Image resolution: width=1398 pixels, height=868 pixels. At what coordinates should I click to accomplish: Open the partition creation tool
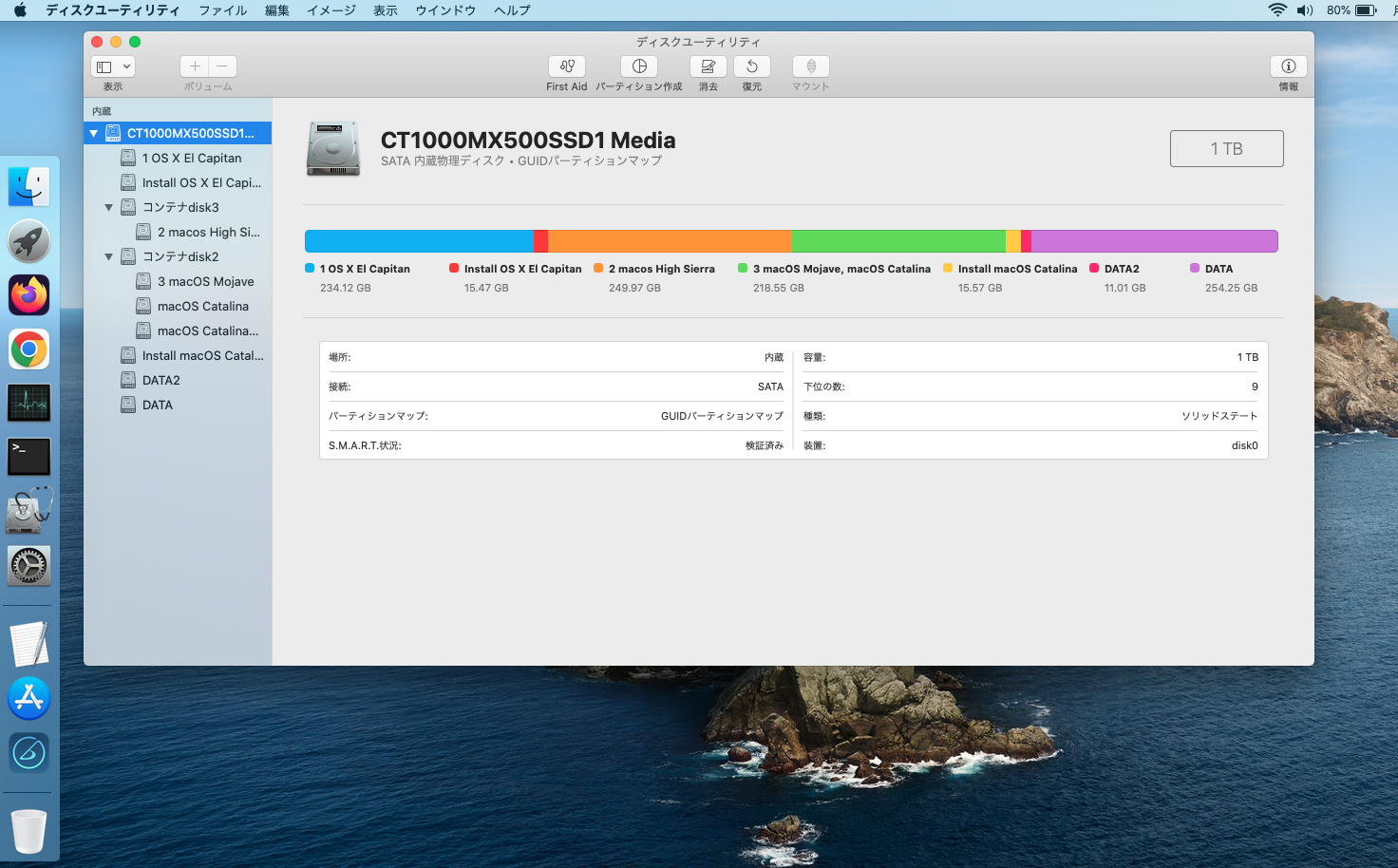tap(639, 66)
